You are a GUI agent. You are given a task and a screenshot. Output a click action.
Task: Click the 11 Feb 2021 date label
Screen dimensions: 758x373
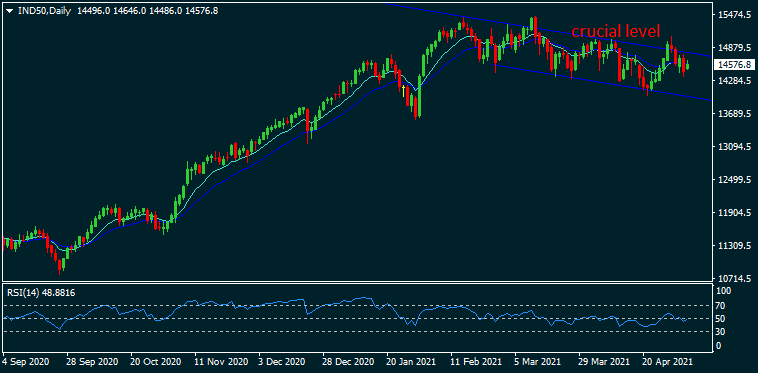pyautogui.click(x=475, y=361)
